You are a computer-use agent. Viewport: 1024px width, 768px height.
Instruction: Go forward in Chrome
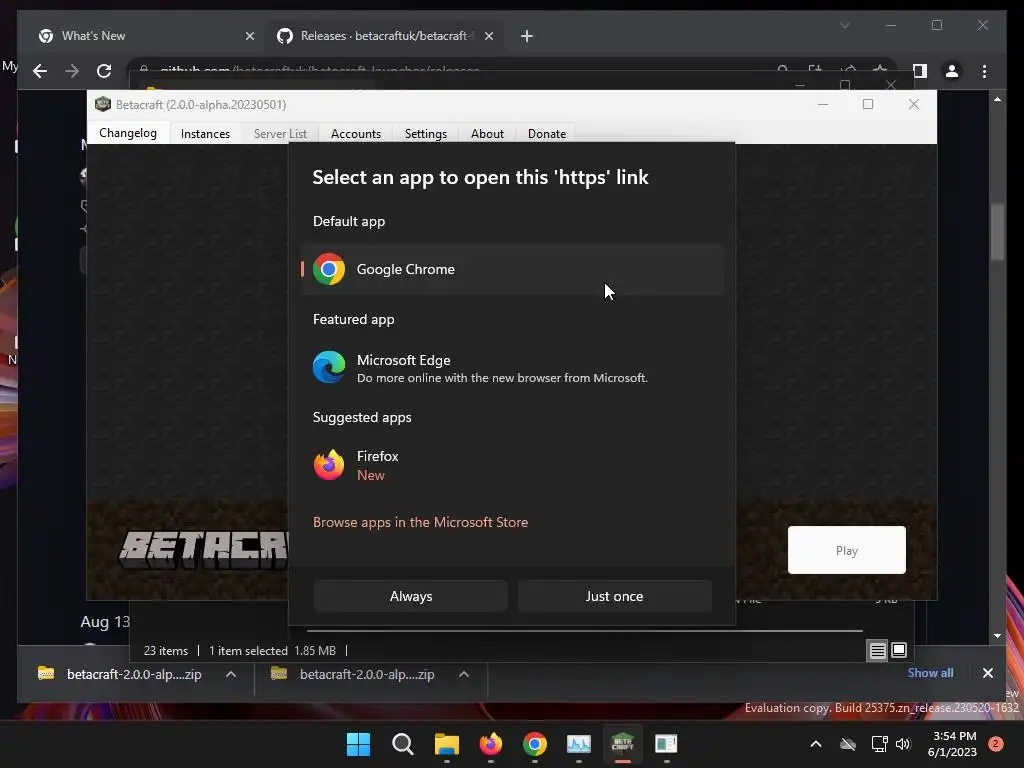[x=72, y=71]
